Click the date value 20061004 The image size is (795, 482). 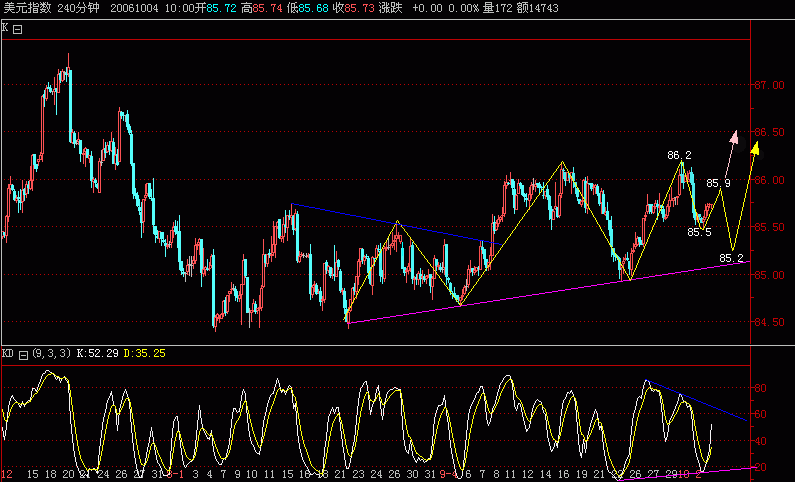[x=134, y=8]
